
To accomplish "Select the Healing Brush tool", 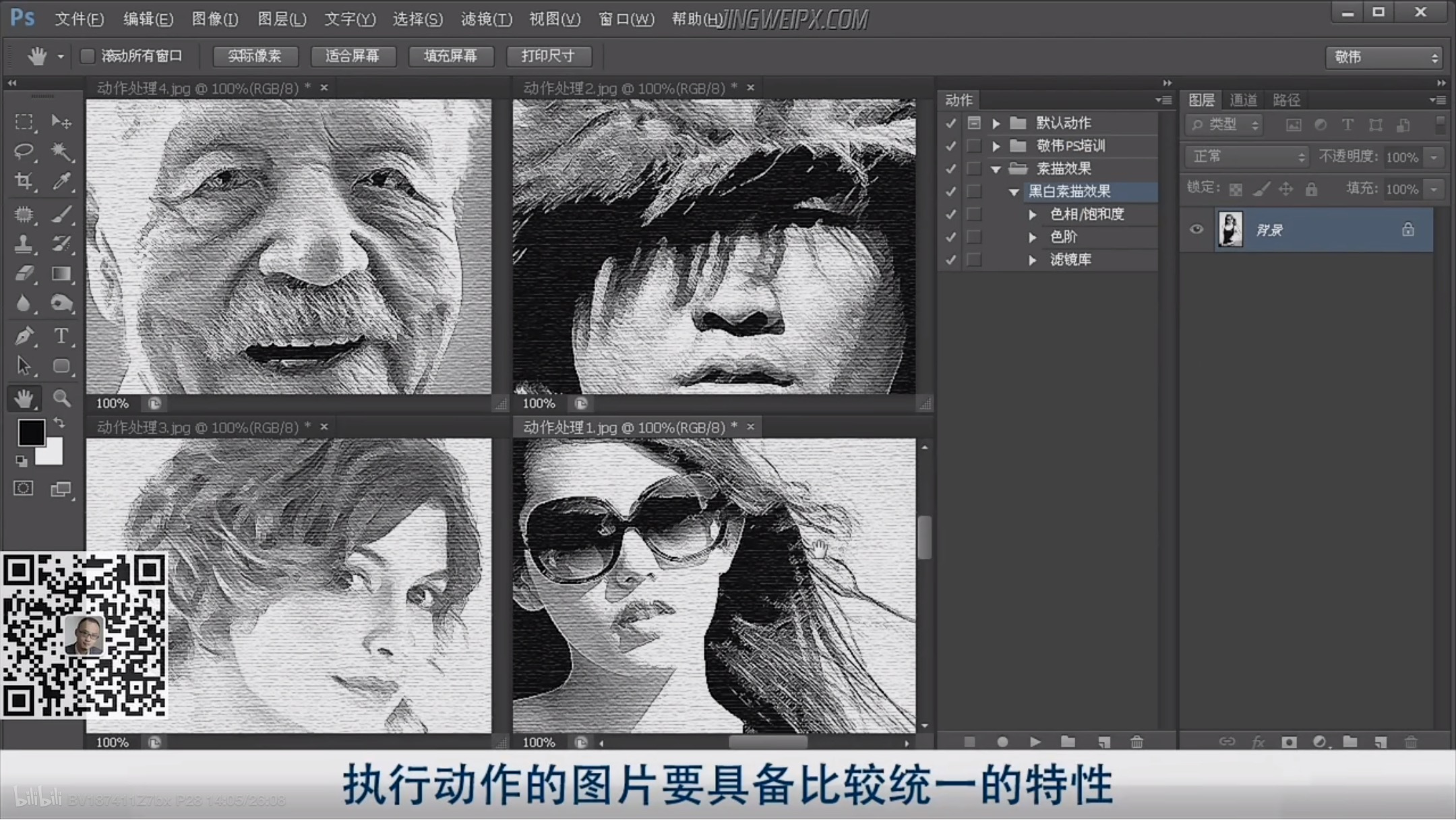I will point(24,214).
